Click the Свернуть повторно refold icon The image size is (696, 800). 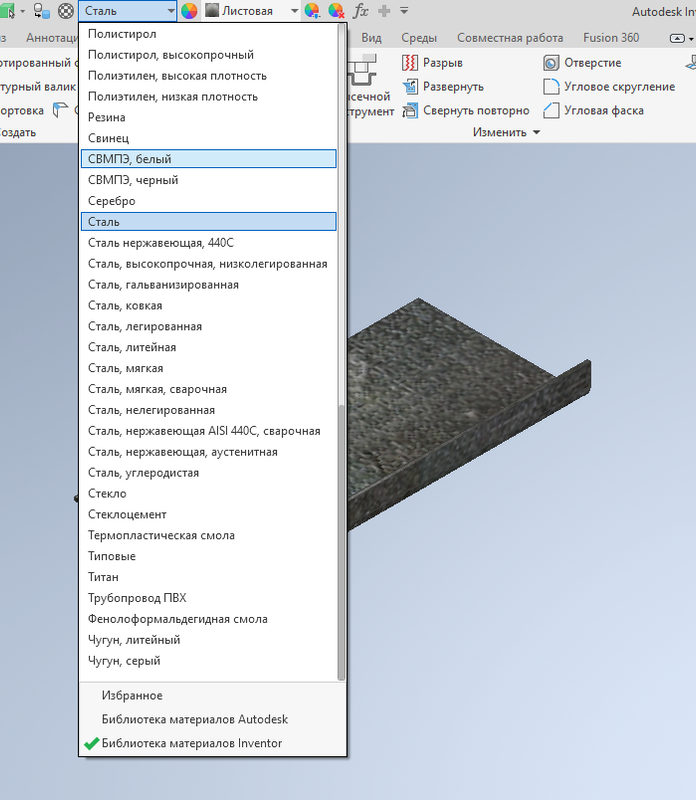pyautogui.click(x=410, y=111)
